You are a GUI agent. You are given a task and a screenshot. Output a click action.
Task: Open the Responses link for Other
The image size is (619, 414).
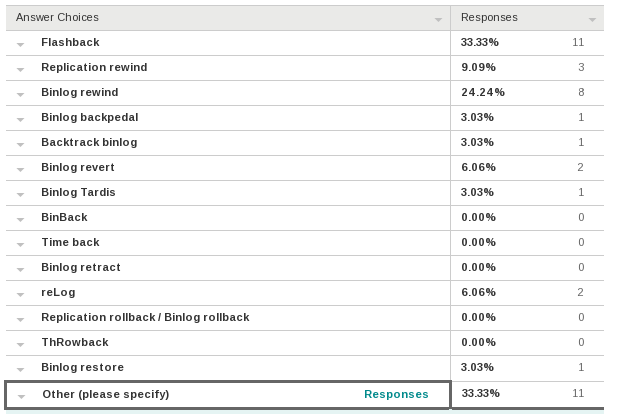[x=396, y=394]
